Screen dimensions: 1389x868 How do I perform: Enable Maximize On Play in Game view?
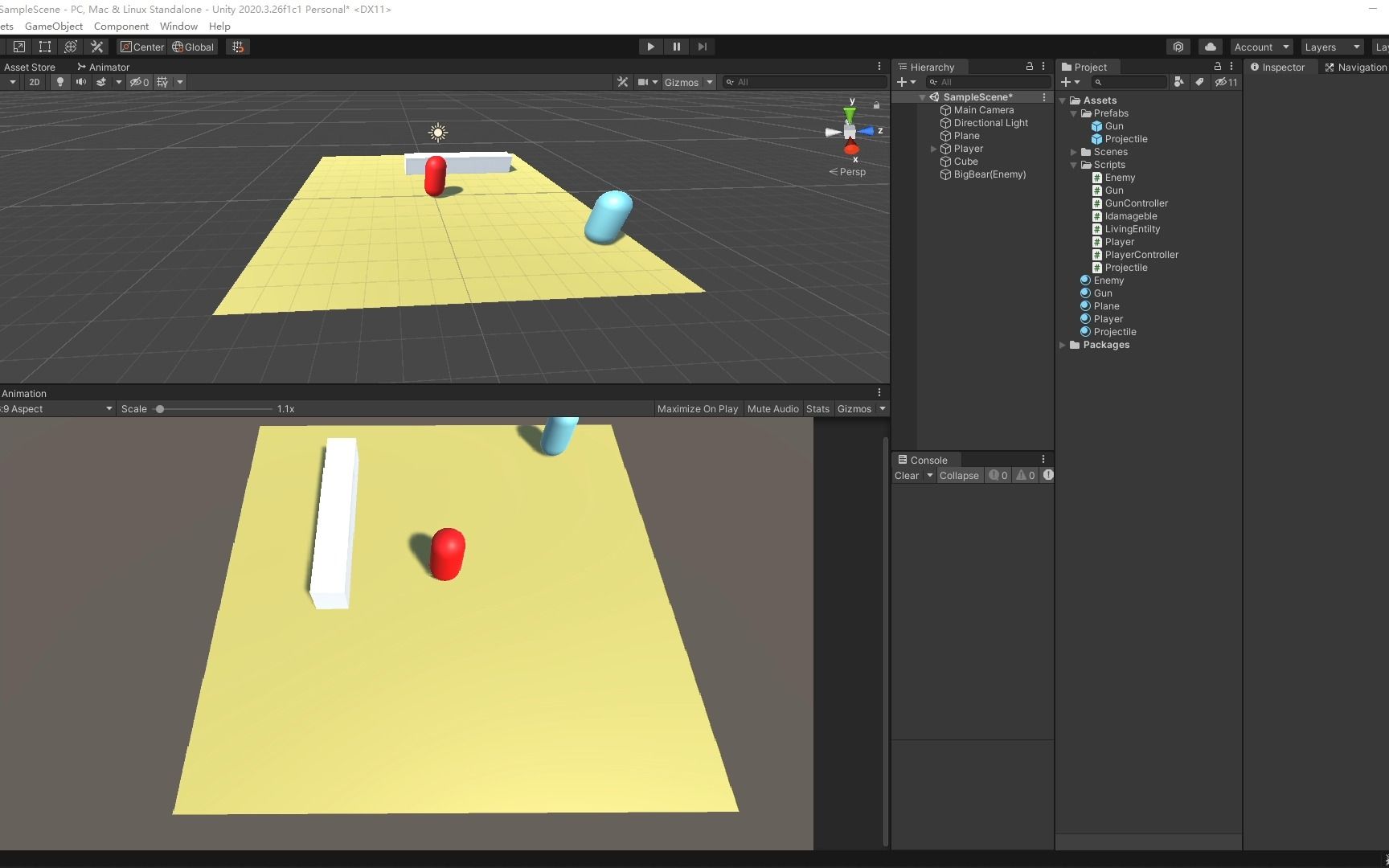(x=696, y=409)
